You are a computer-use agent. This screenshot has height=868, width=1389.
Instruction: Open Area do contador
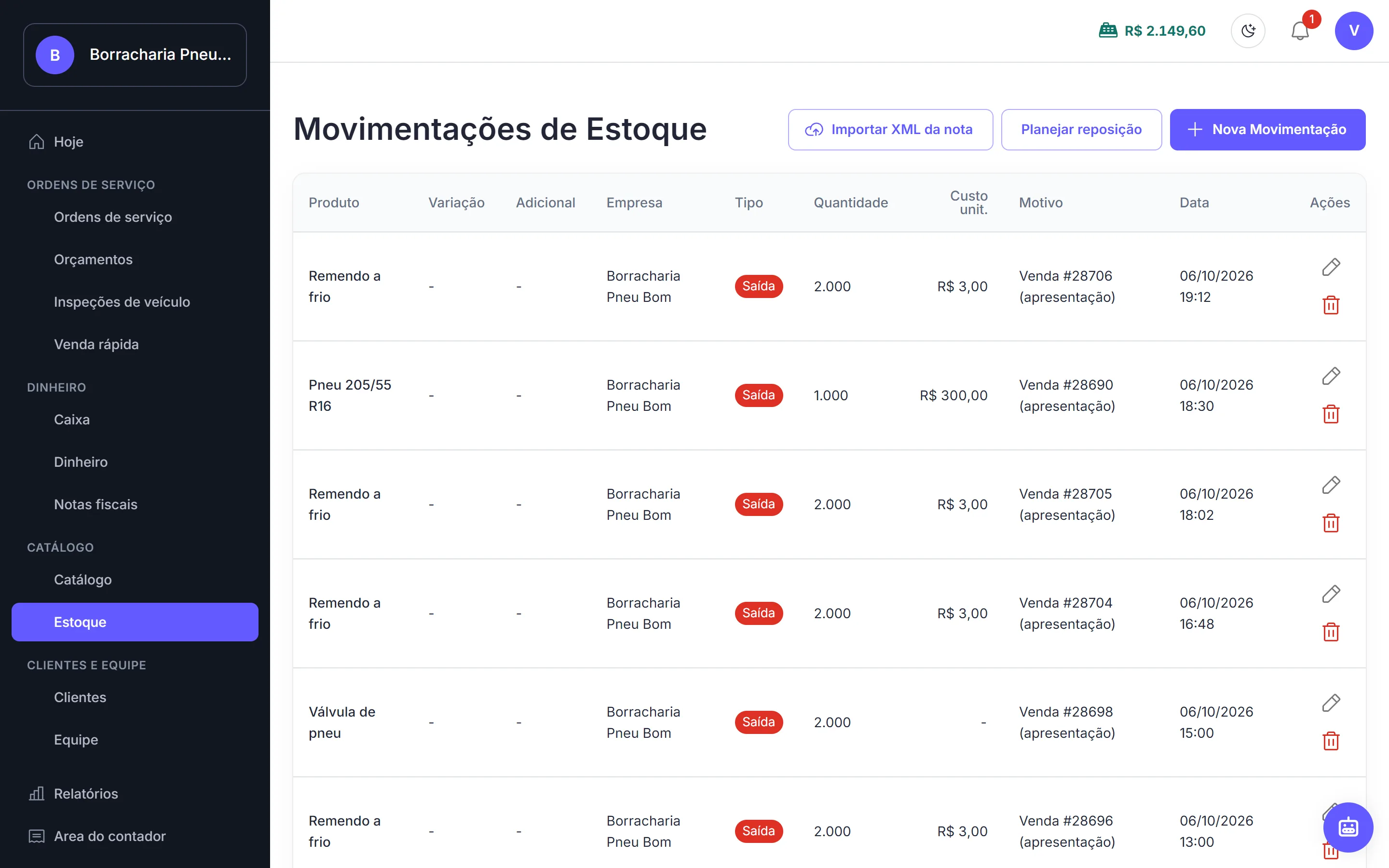coord(135,837)
